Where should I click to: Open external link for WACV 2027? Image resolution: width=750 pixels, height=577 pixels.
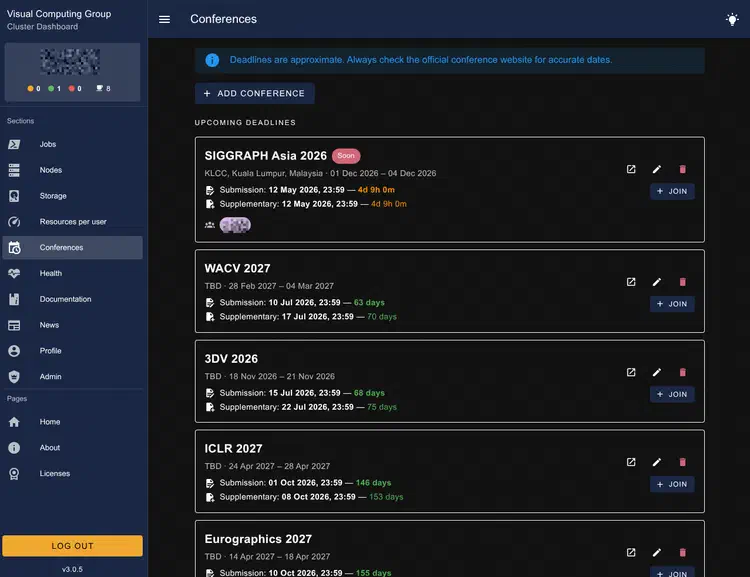pyautogui.click(x=631, y=282)
